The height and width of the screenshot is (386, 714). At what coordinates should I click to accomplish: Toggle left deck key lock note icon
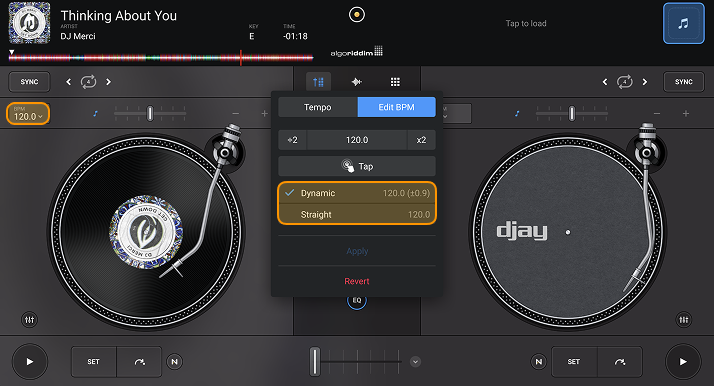95,113
